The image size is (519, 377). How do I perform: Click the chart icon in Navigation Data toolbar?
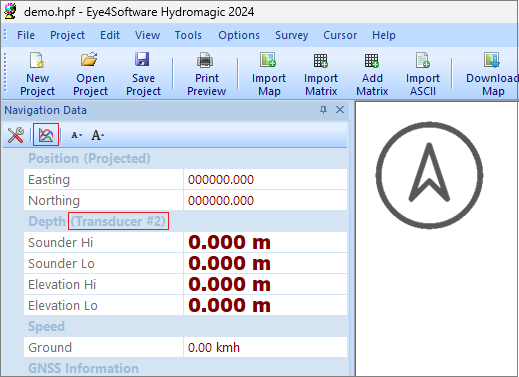point(46,134)
